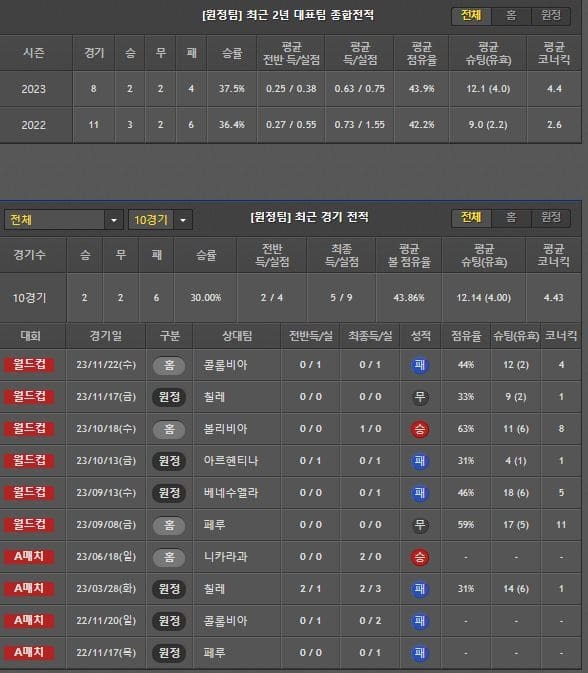Click 패 result icon for 콜롬비아 23/11/22
The image size is (588, 673).
point(419,365)
